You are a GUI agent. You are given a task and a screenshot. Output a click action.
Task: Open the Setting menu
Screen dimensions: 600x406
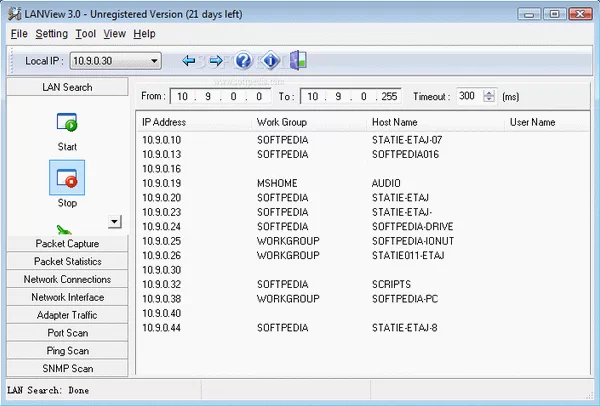52,34
